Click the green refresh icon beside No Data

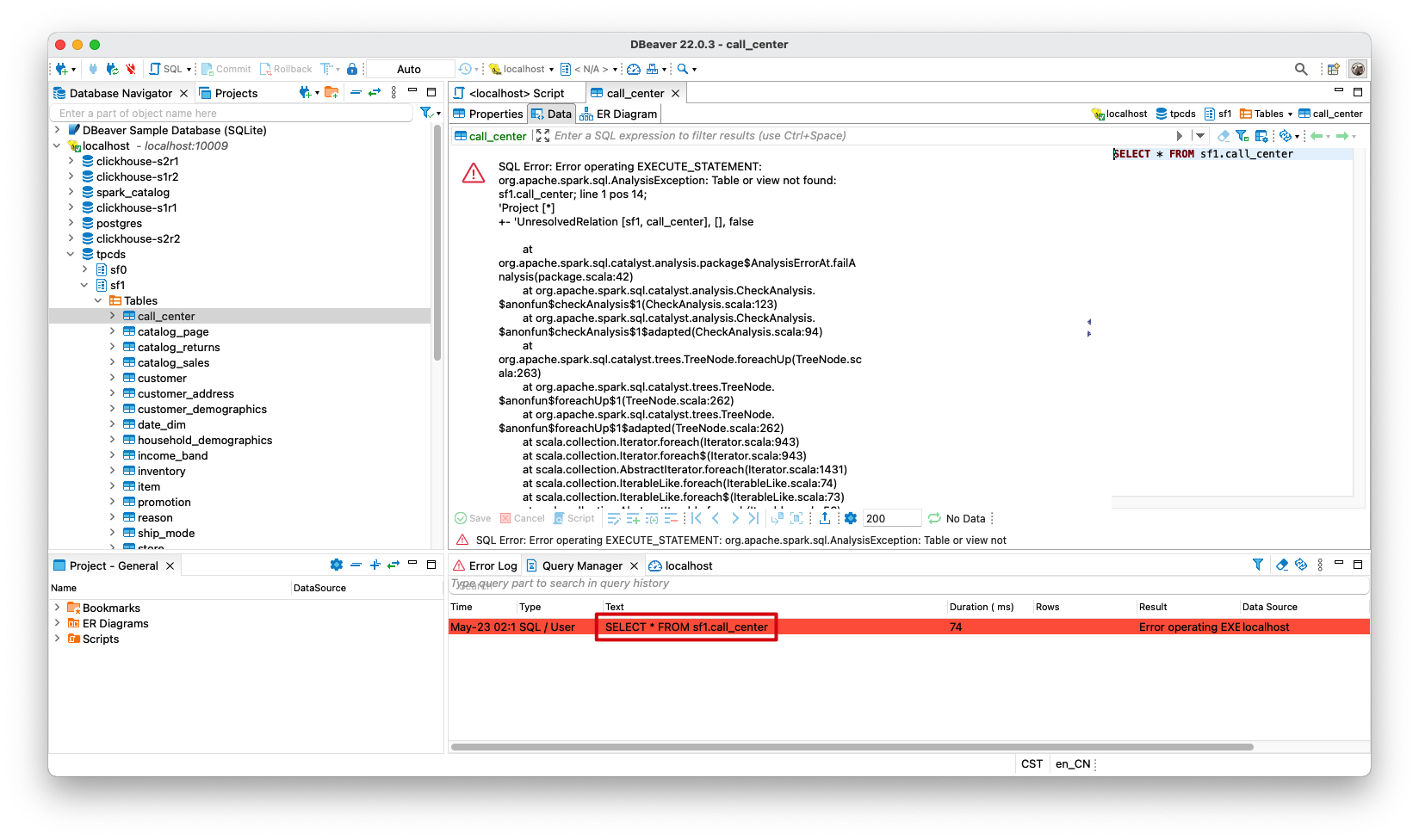tap(934, 518)
